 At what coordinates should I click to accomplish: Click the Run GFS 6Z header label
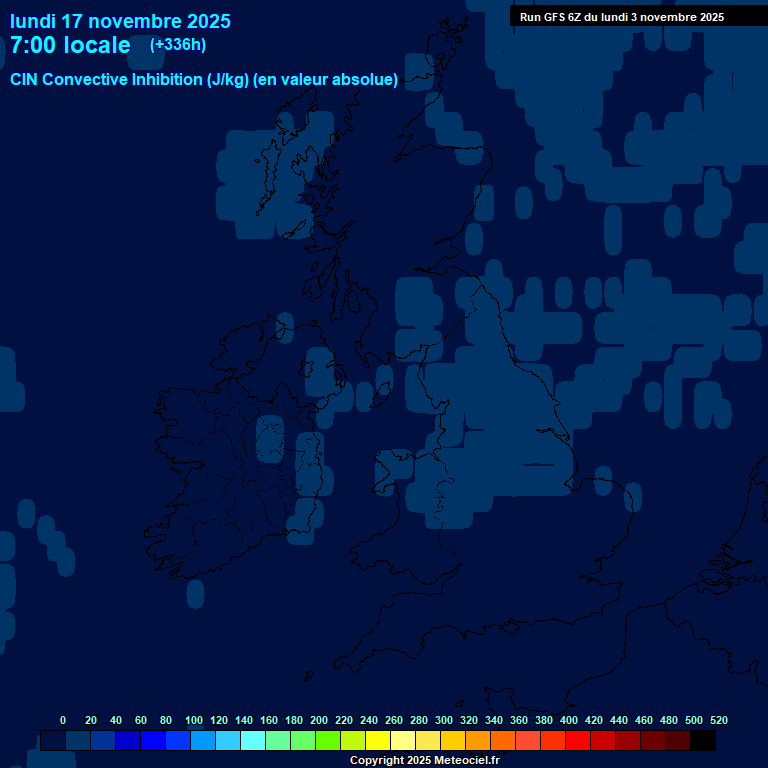622,17
